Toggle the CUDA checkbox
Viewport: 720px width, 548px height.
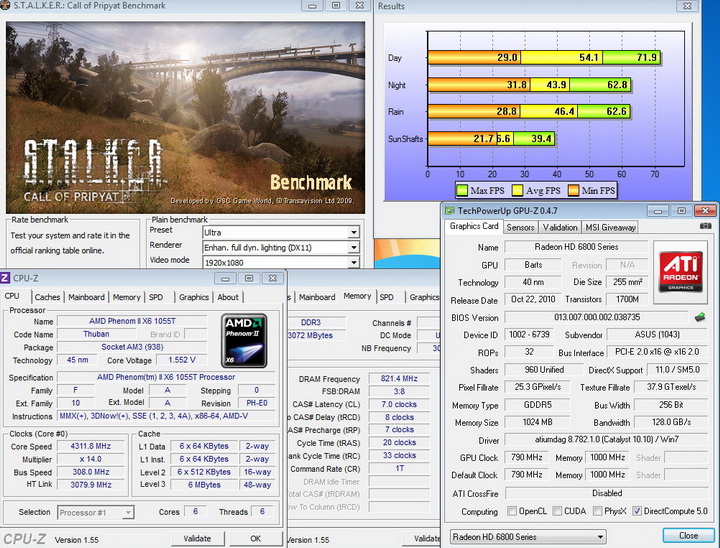[557, 511]
